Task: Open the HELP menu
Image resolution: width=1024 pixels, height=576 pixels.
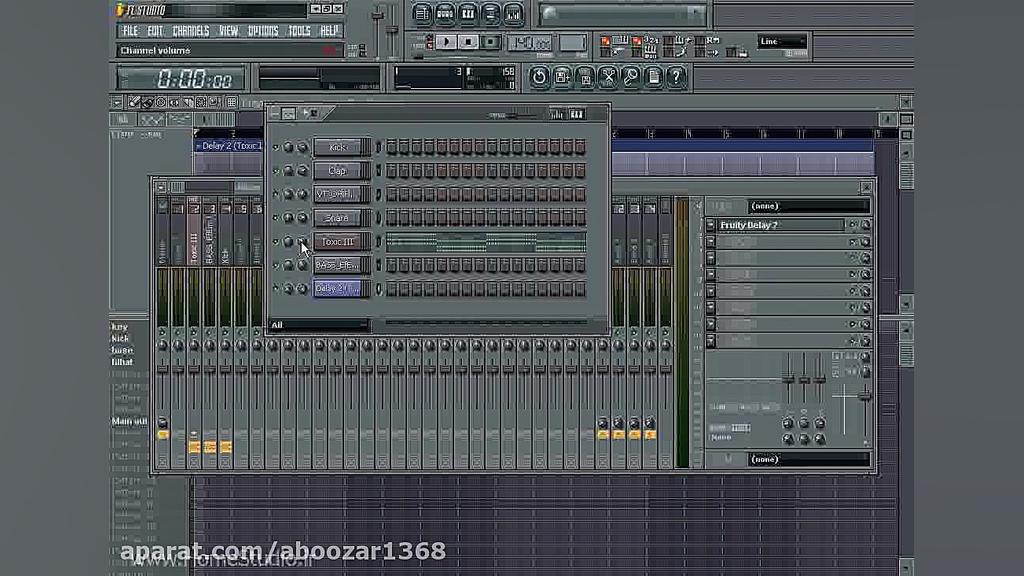Action: pyautogui.click(x=328, y=31)
